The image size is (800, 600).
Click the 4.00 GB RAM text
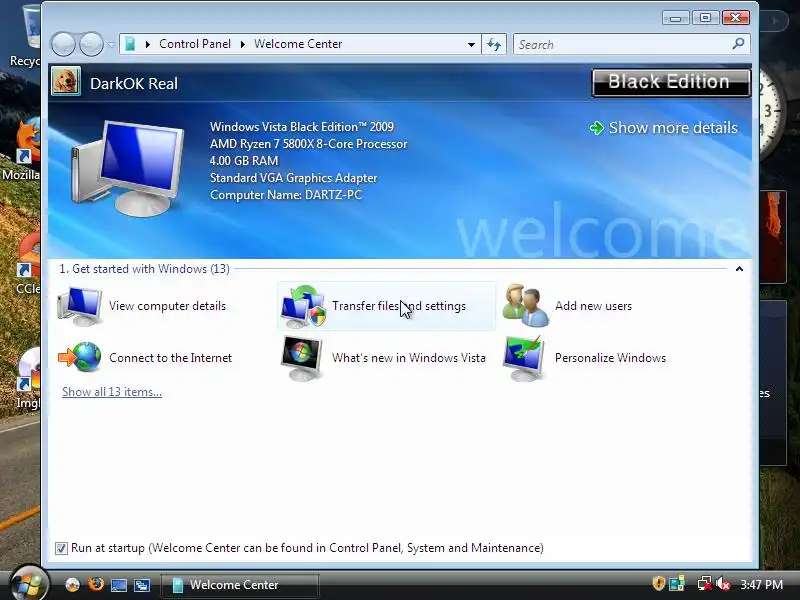click(x=244, y=161)
